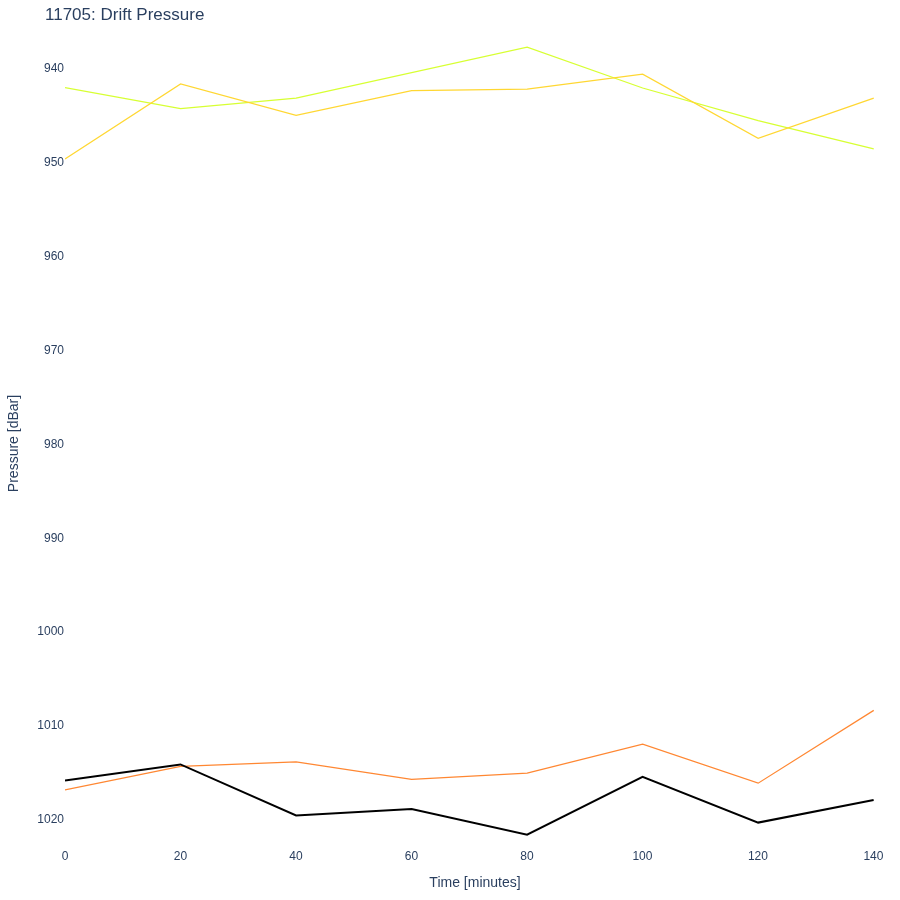
Task: Click the 100 x-axis tick label
Action: pyautogui.click(x=642, y=856)
